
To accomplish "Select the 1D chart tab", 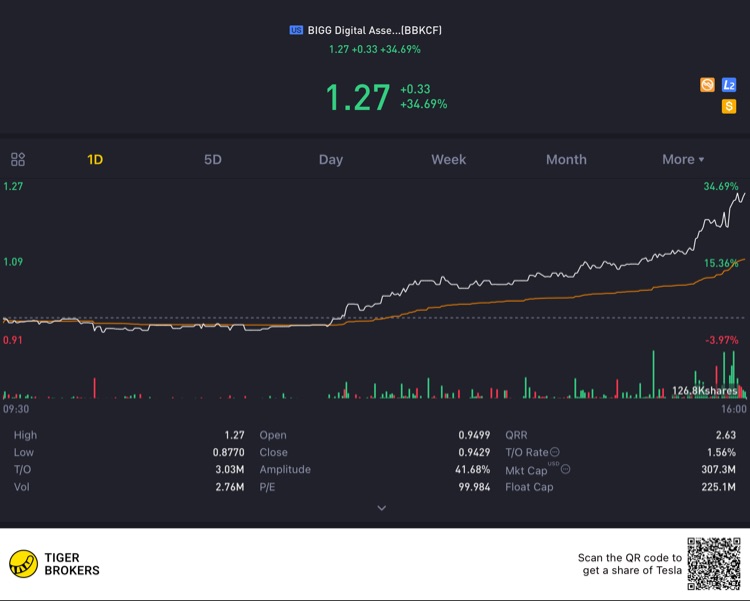I will click(95, 159).
